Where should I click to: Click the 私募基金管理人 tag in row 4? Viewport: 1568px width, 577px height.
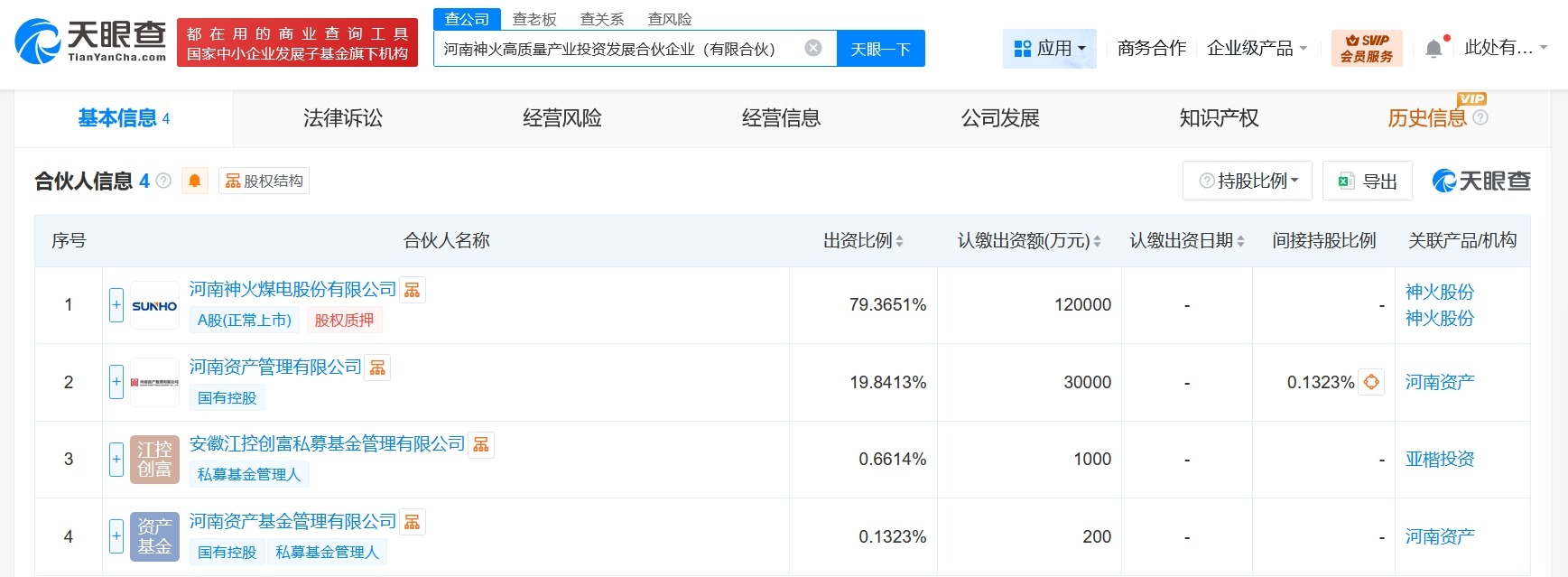(x=327, y=552)
